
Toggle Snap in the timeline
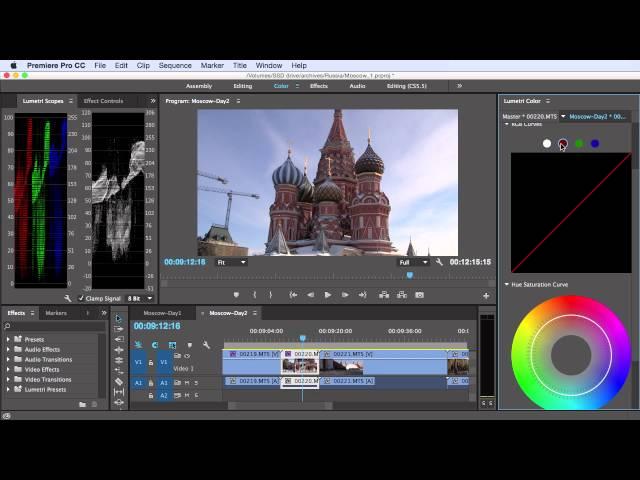coord(155,345)
